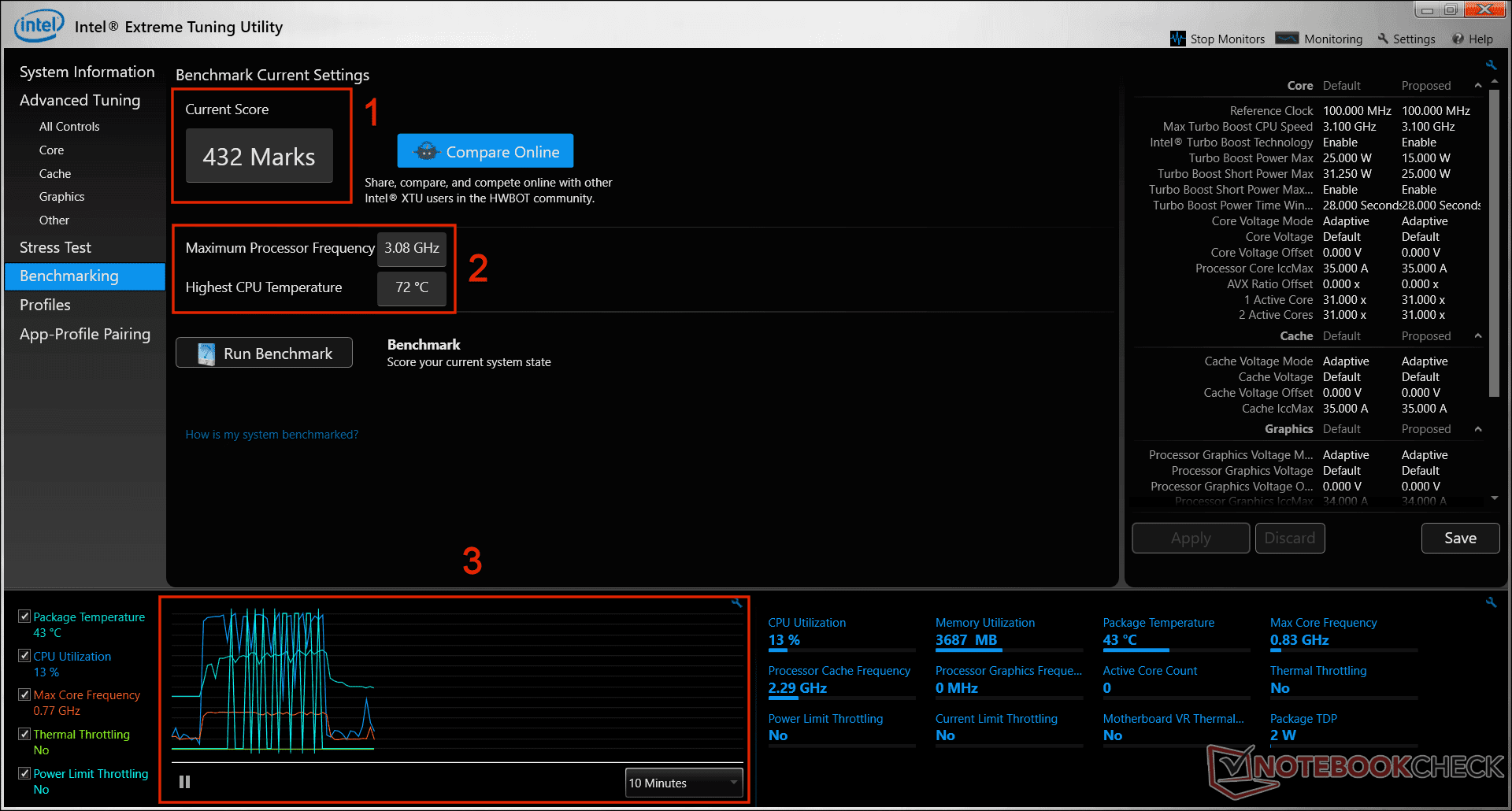The width and height of the screenshot is (1512, 811).
Task: Click the Apply button
Action: coord(1191,538)
